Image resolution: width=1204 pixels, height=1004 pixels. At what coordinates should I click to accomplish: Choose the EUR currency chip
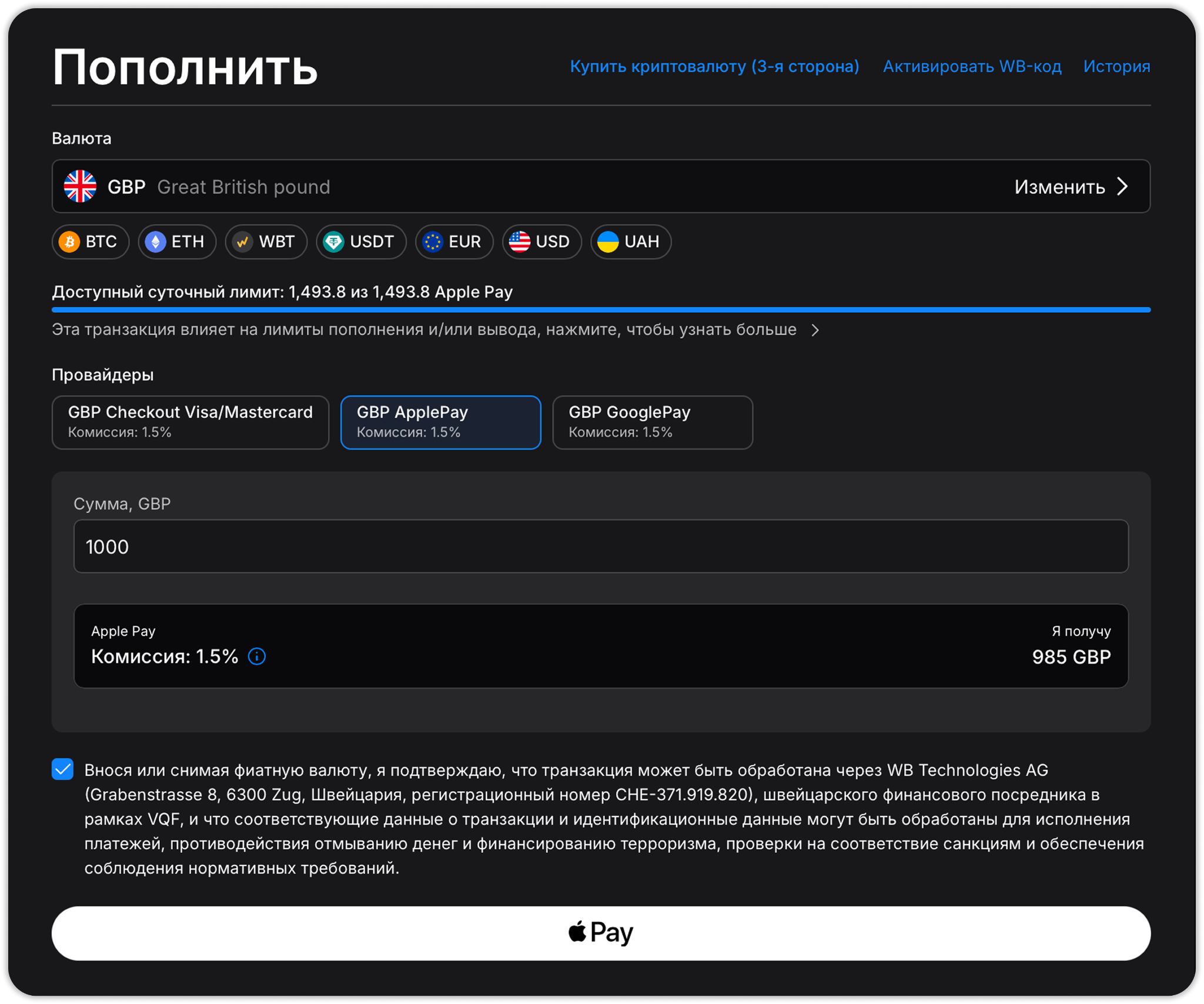pyautogui.click(x=454, y=242)
